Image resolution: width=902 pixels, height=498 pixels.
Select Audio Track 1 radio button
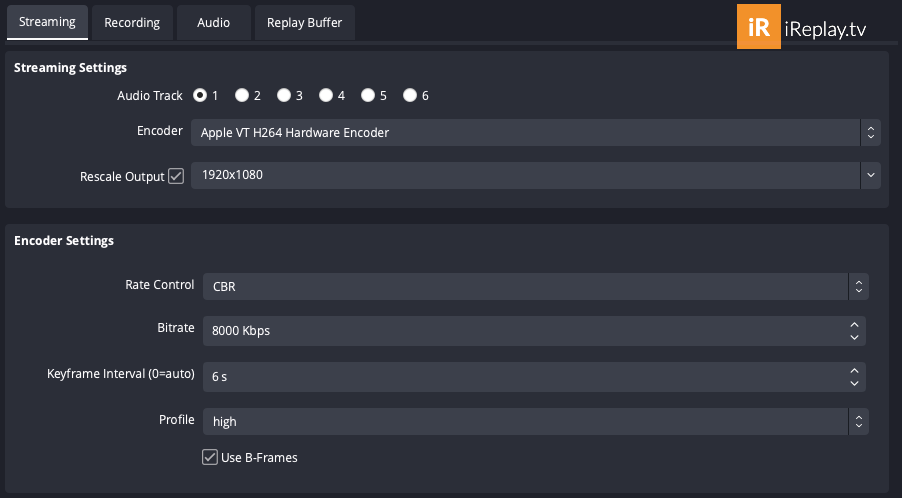[200, 95]
